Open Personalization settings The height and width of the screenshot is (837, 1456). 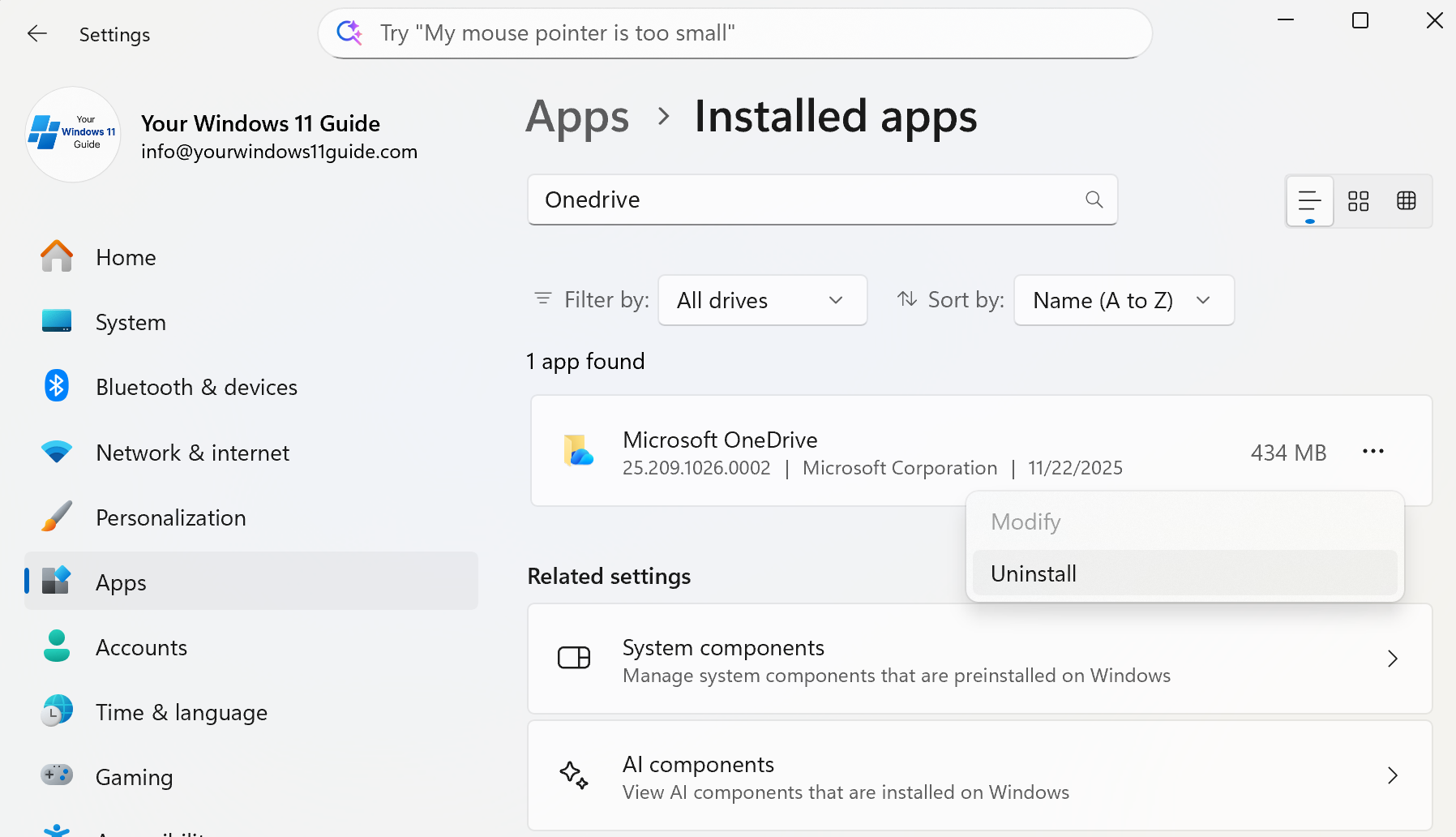point(170,517)
